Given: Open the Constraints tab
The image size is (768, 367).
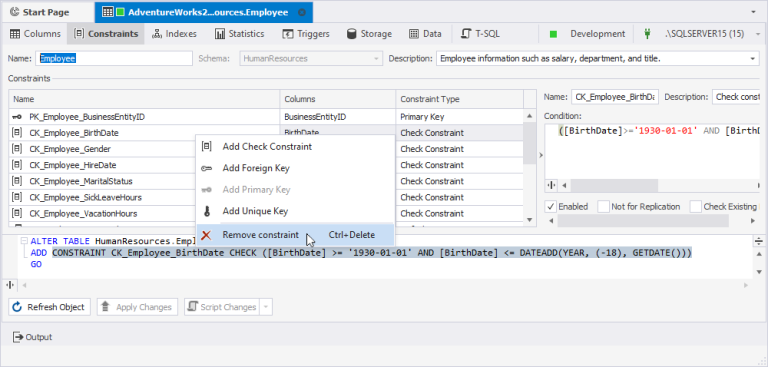Looking at the screenshot, I should pyautogui.click(x=106, y=34).
